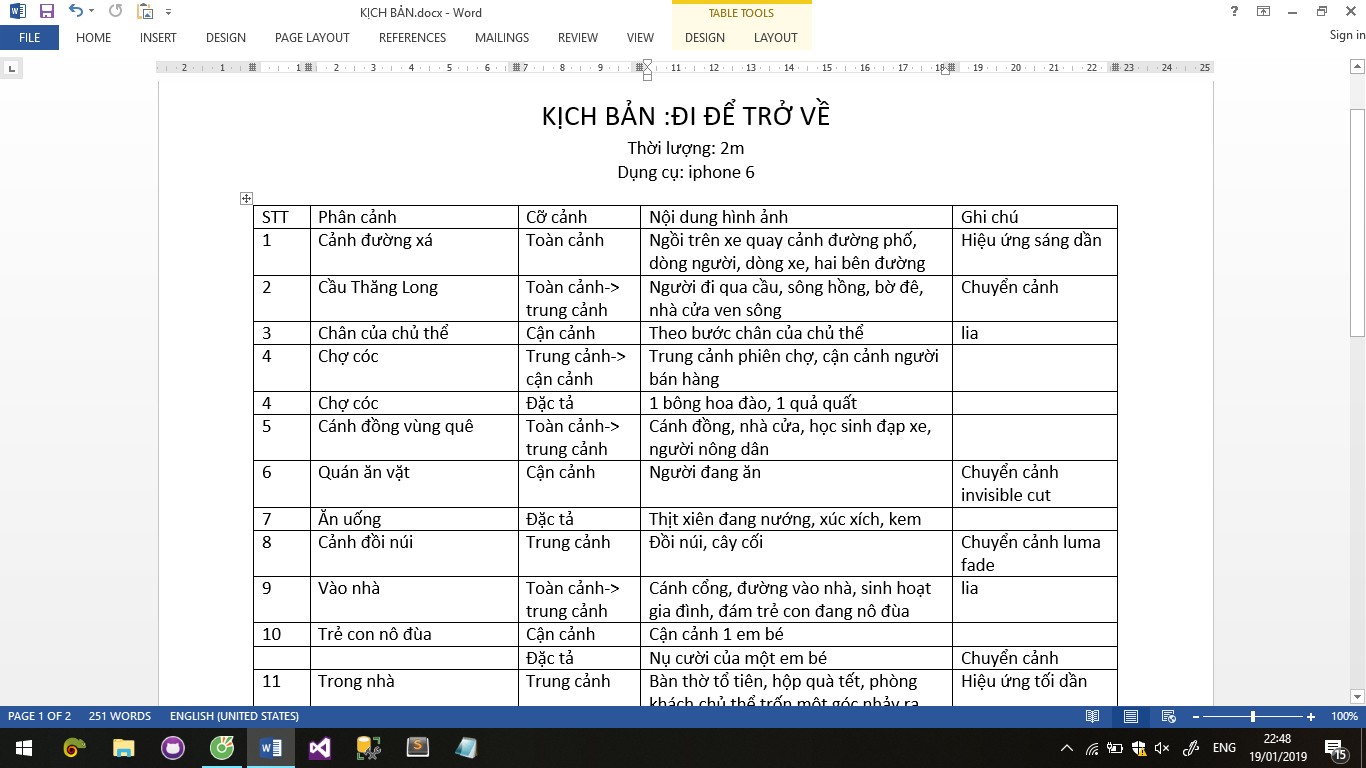
Task: Open Word Help question mark
Action: 1235,12
